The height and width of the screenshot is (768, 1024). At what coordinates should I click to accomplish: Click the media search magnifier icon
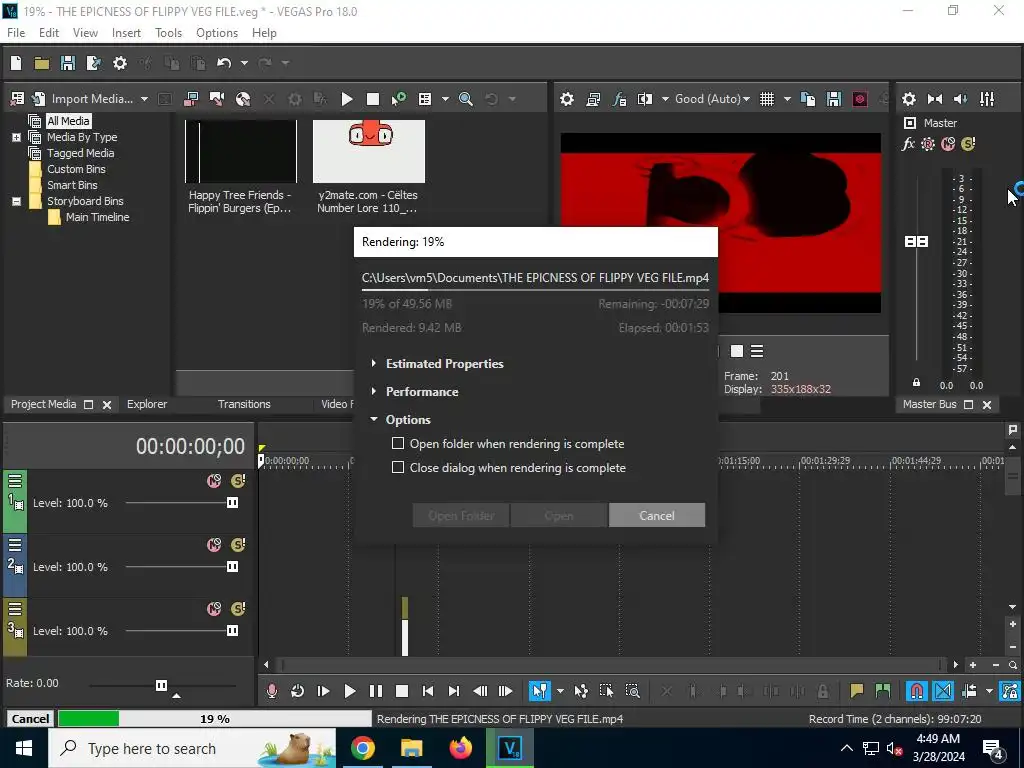pos(466,99)
